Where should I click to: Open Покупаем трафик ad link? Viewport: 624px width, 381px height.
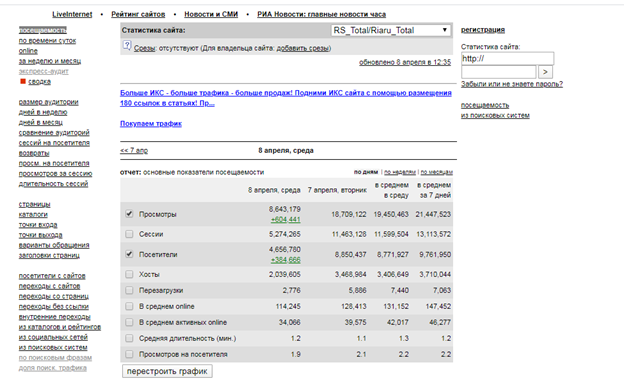[151, 124]
